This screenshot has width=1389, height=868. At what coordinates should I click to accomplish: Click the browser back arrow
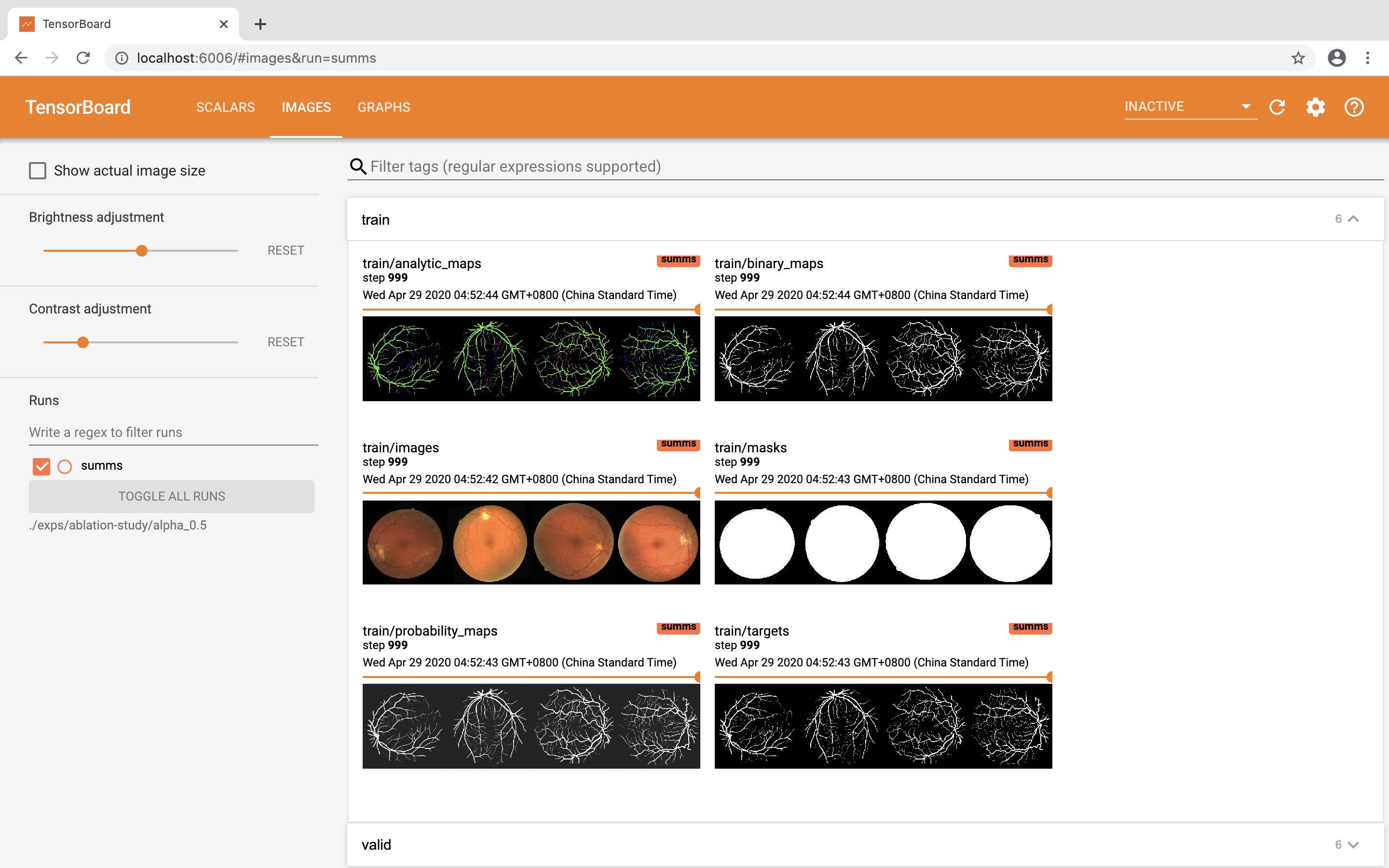click(21, 58)
